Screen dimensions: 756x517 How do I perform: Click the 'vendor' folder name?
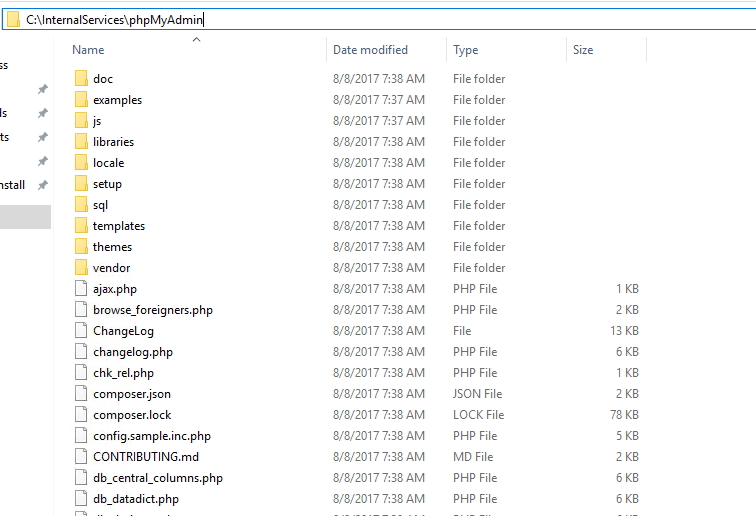[111, 268]
